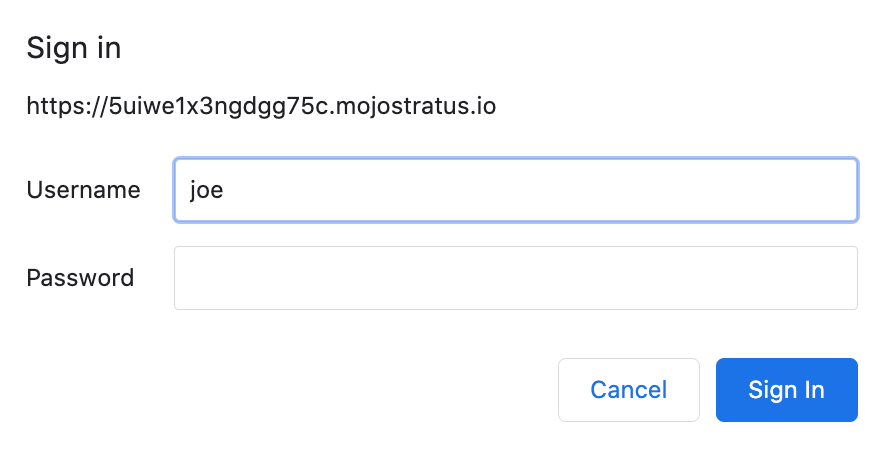The image size is (884, 450).
Task: Click the Password label
Action: (80, 277)
